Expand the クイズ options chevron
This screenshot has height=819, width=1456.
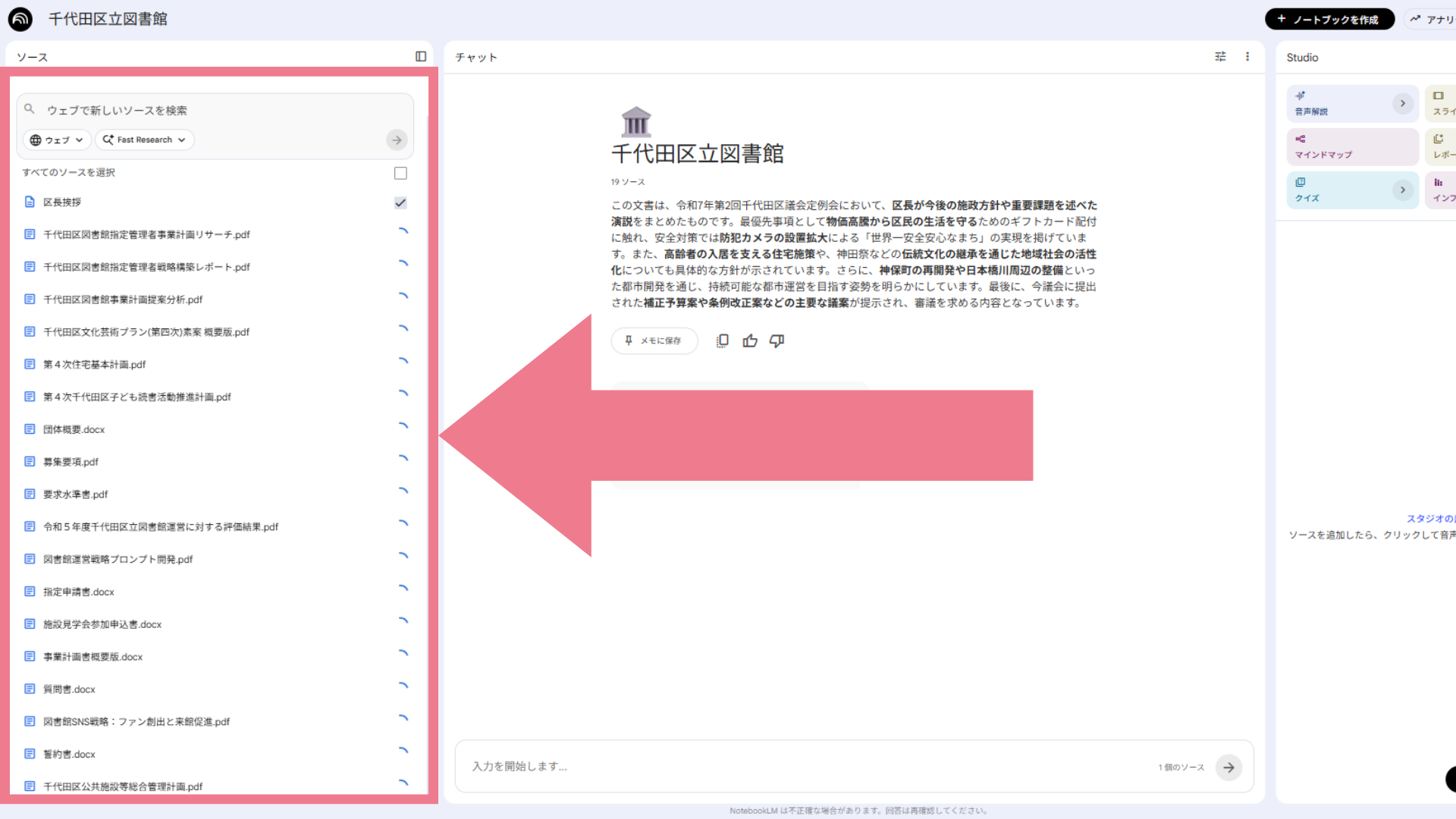pos(1402,190)
